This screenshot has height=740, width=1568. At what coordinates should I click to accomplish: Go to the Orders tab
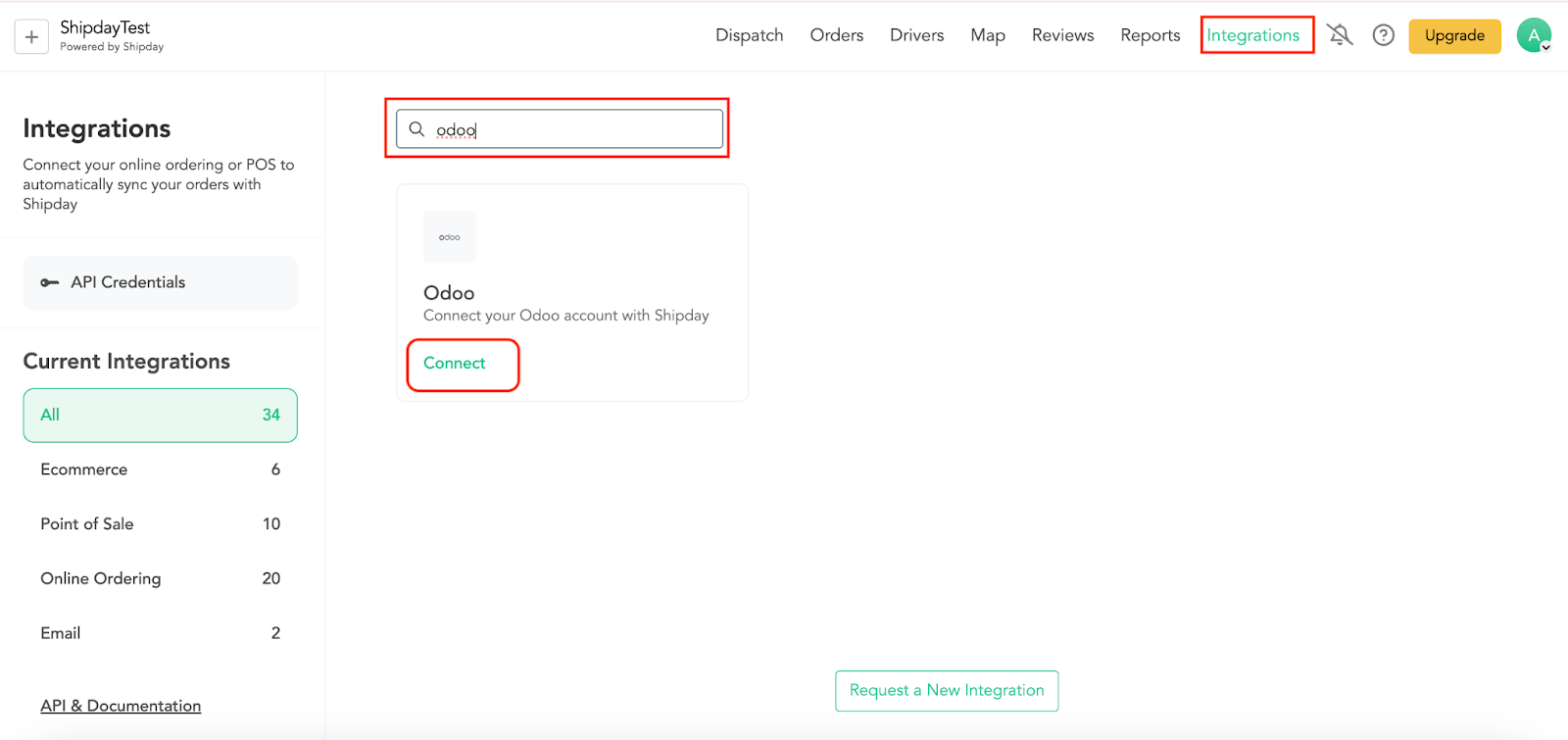point(836,35)
